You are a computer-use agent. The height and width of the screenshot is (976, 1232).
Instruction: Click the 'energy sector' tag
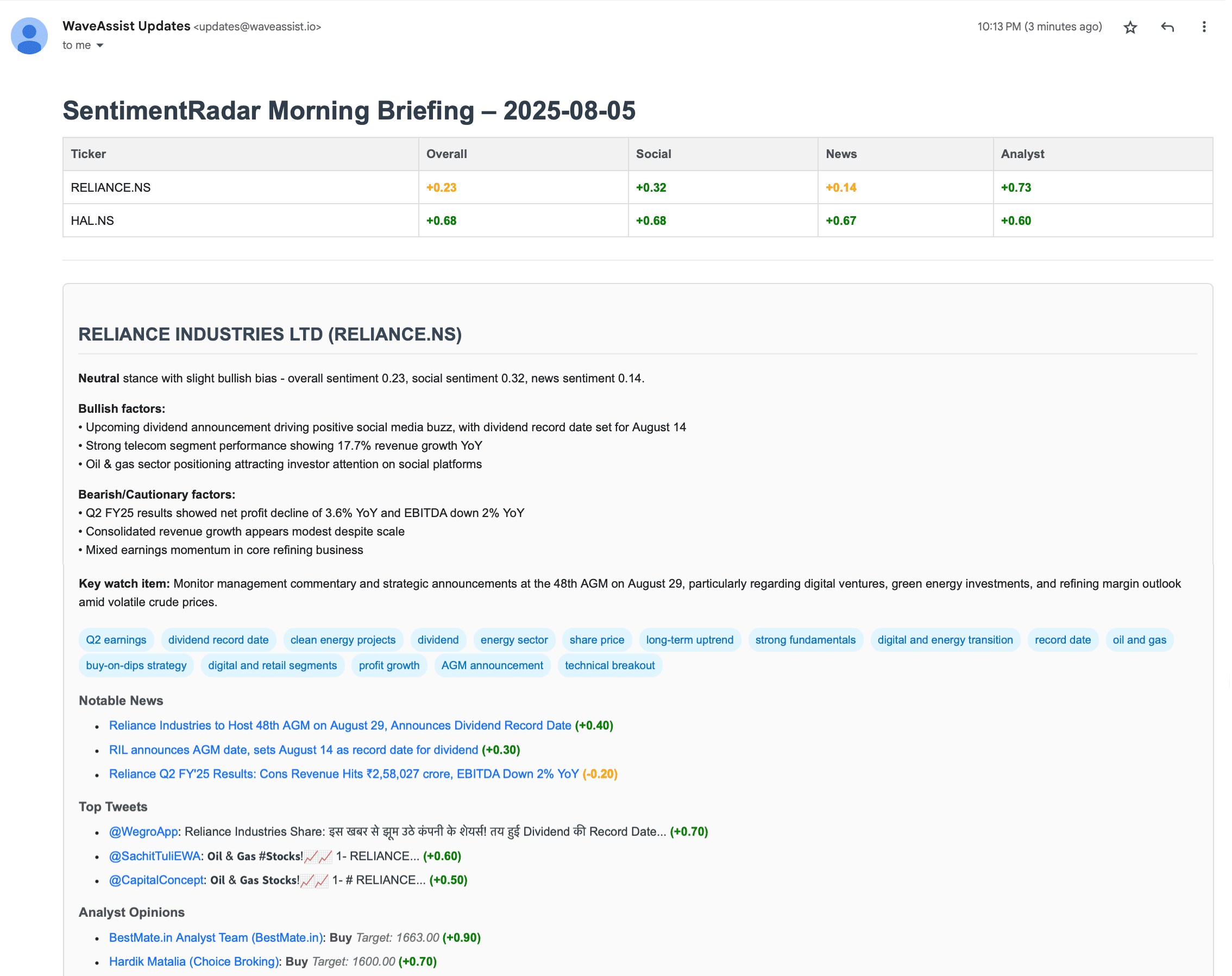click(514, 640)
